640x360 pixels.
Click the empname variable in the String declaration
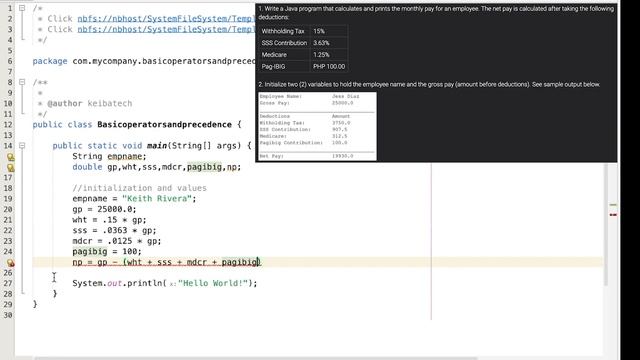click(x=124, y=156)
